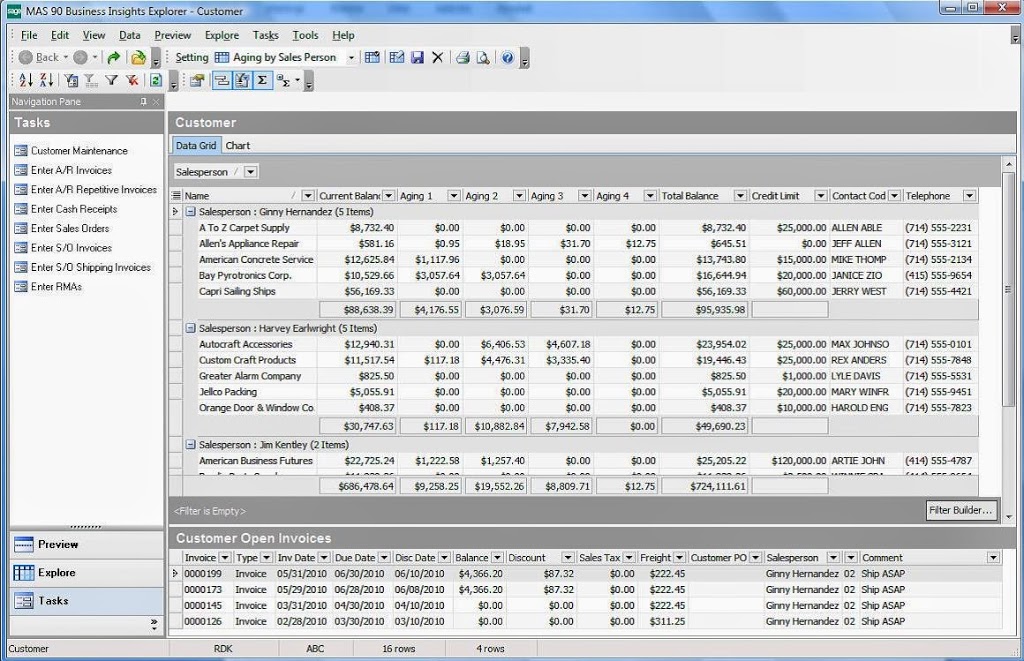This screenshot has height=661, width=1024.
Task: Toggle the group-by box button
Action: pyautogui.click(x=222, y=80)
